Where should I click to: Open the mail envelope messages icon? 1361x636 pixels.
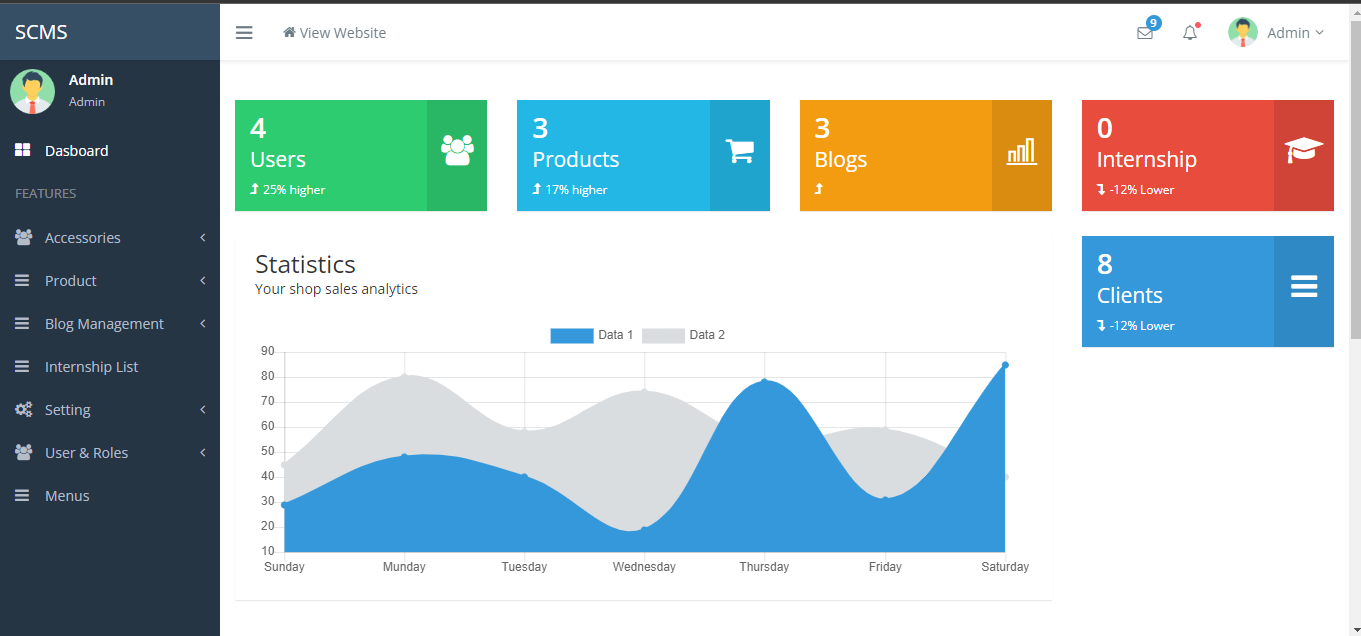tap(1145, 33)
